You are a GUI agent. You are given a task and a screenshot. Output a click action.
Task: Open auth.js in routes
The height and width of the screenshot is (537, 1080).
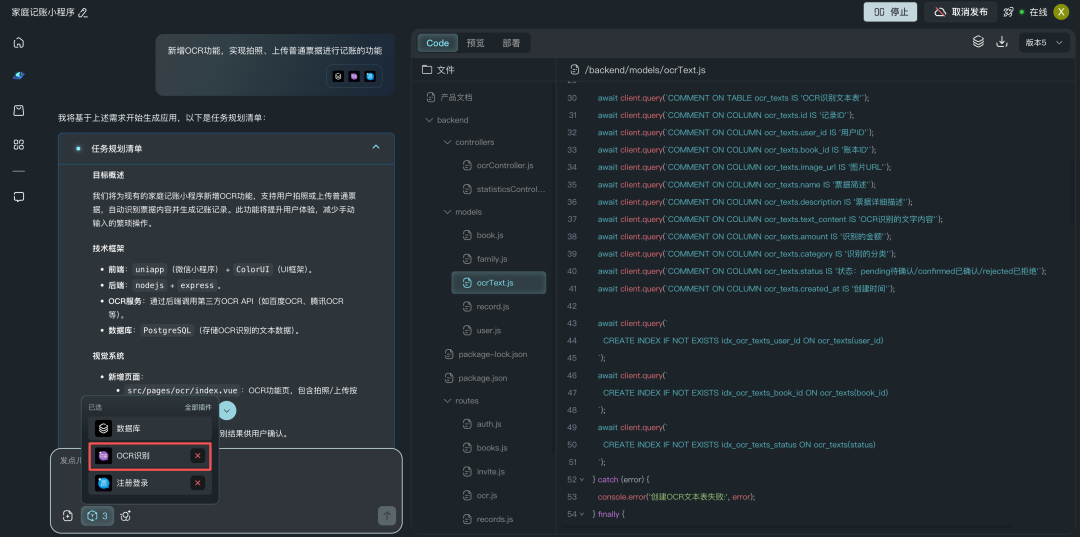481,424
